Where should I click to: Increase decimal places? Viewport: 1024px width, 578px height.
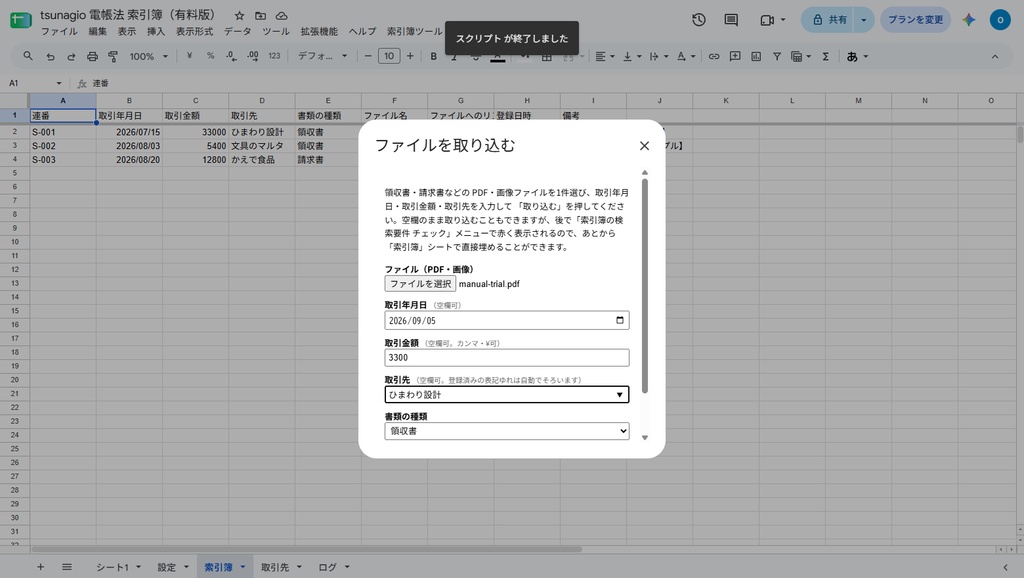click(253, 56)
